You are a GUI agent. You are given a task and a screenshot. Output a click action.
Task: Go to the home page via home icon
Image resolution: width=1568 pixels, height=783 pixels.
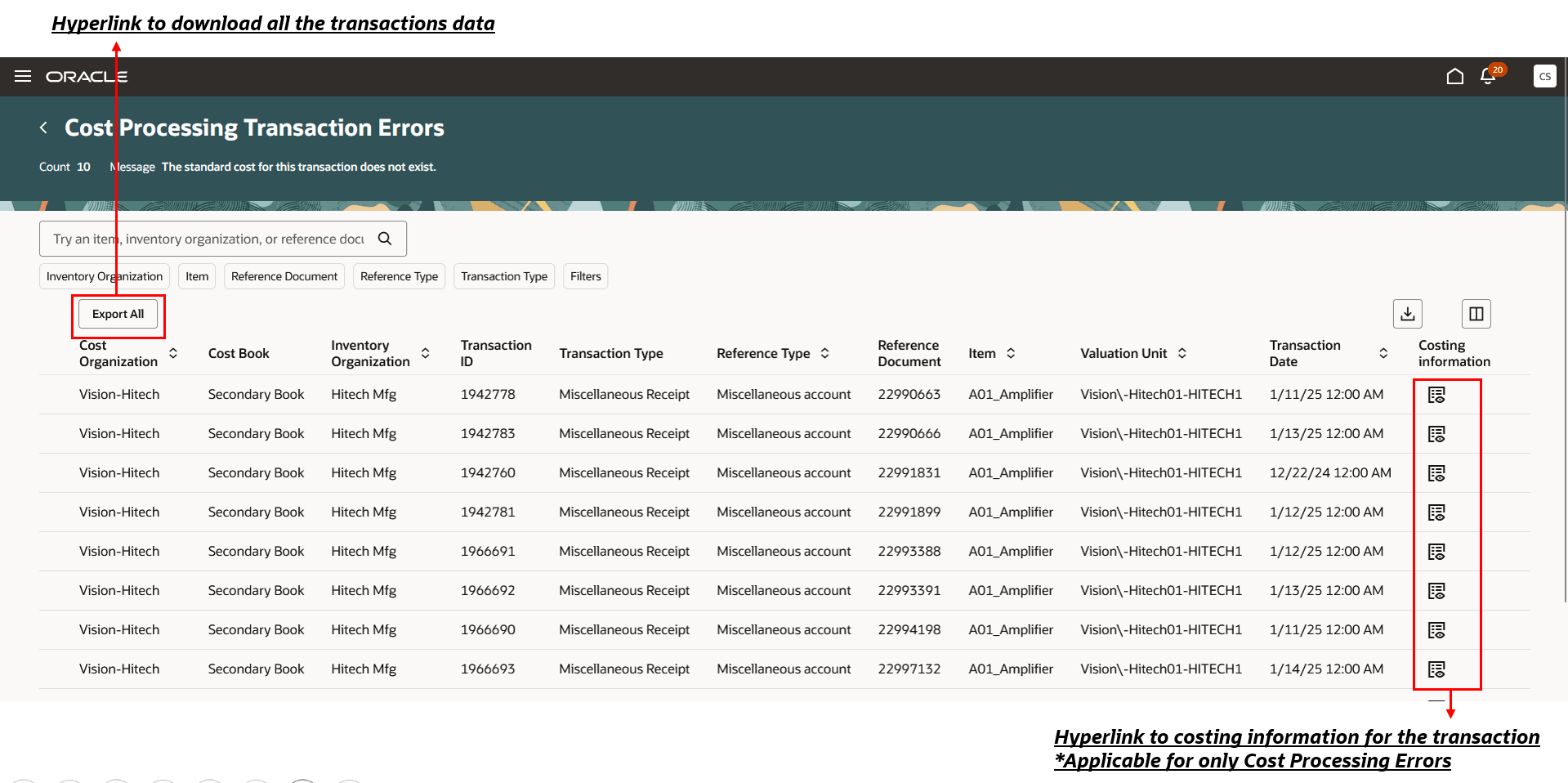[1455, 76]
